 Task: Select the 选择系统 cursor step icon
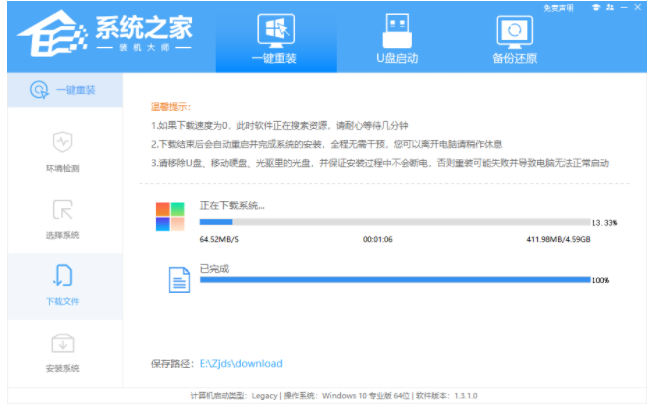[62, 211]
